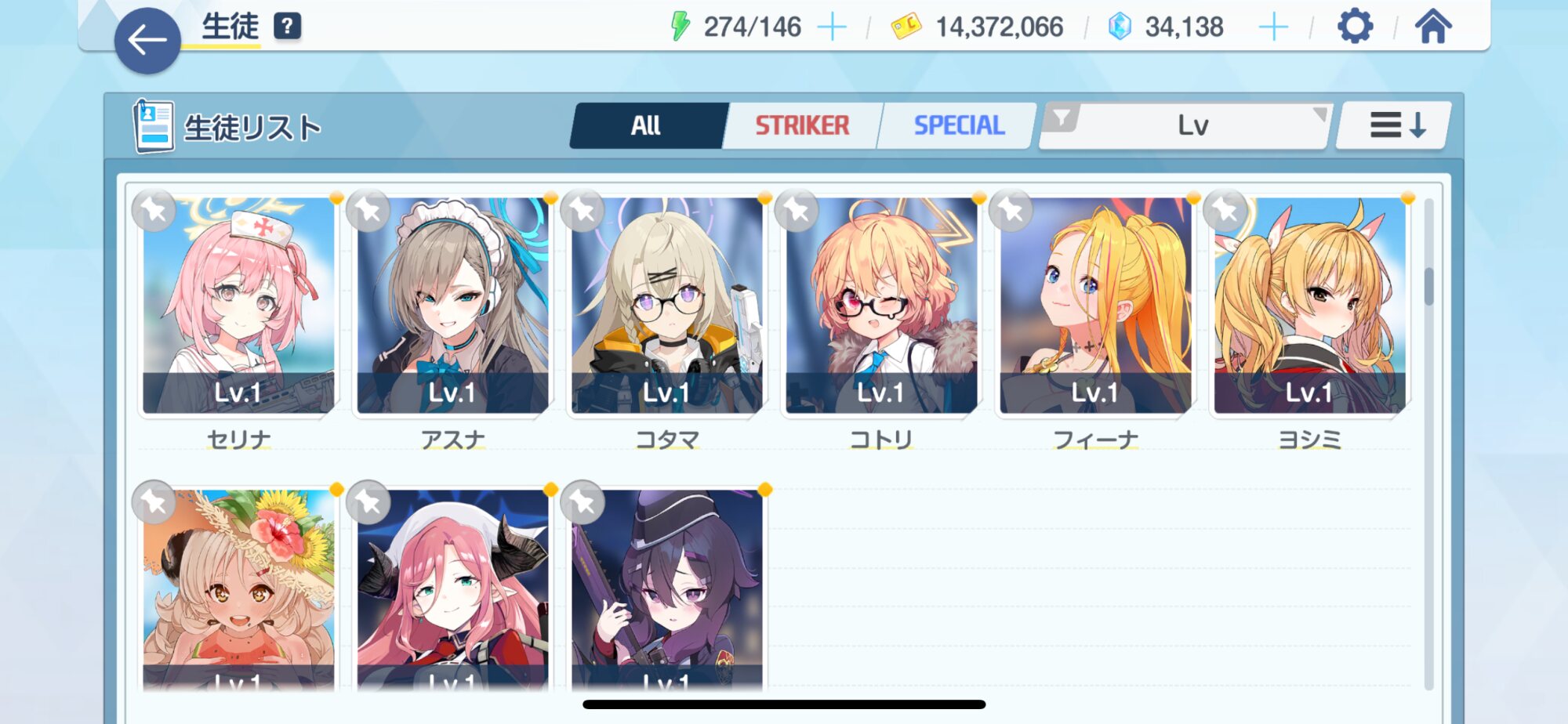The image size is (1568, 724).
Task: Go back using the arrow button
Action: click(147, 41)
